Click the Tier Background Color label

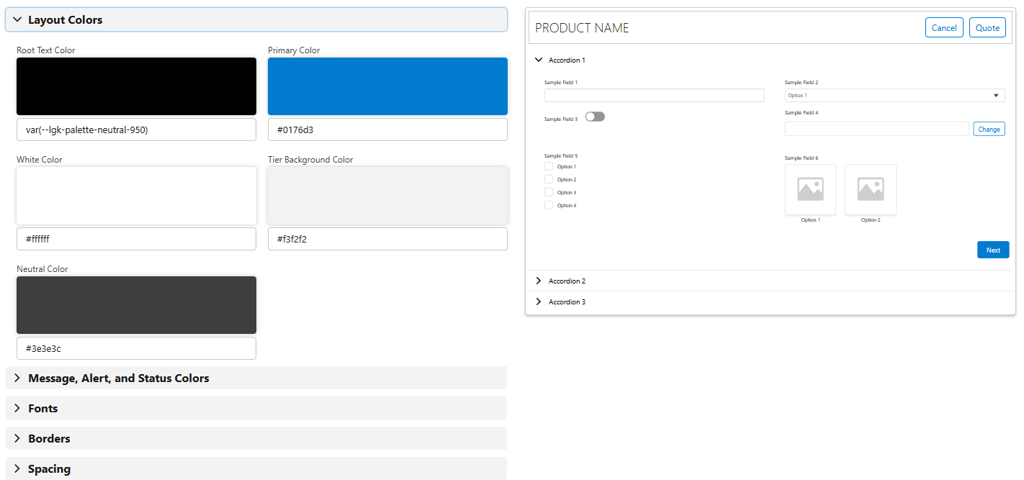[x=311, y=159]
